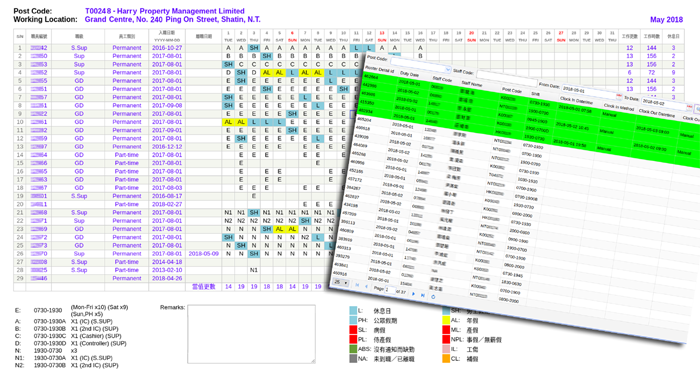Jump to last page of 37

(x=423, y=295)
